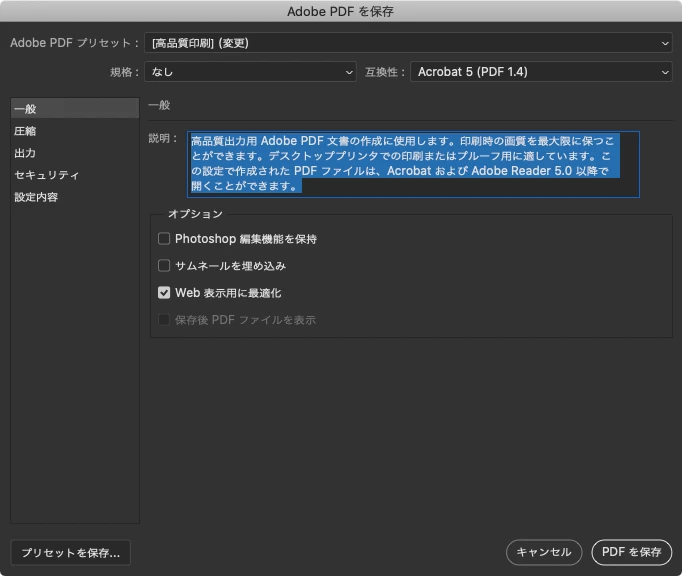Click the PDF を保存 button
This screenshot has height=576, width=682.
click(x=632, y=553)
